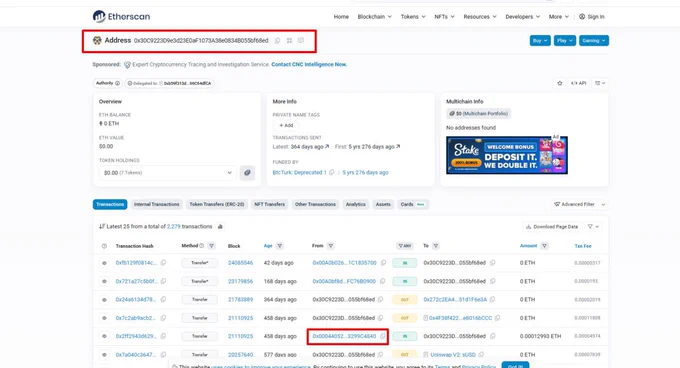Click help icon in table header
680x368 pixels.
tap(104, 246)
